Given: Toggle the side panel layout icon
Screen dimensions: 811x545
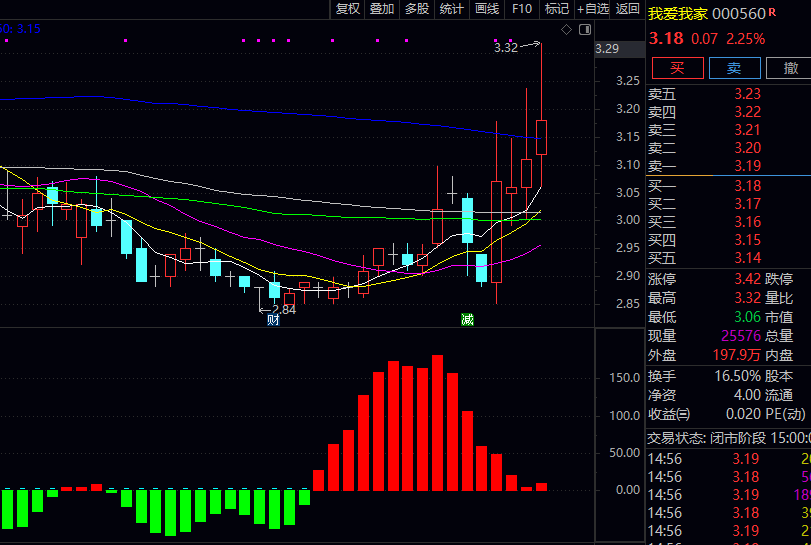Looking at the screenshot, I should pos(585,29).
